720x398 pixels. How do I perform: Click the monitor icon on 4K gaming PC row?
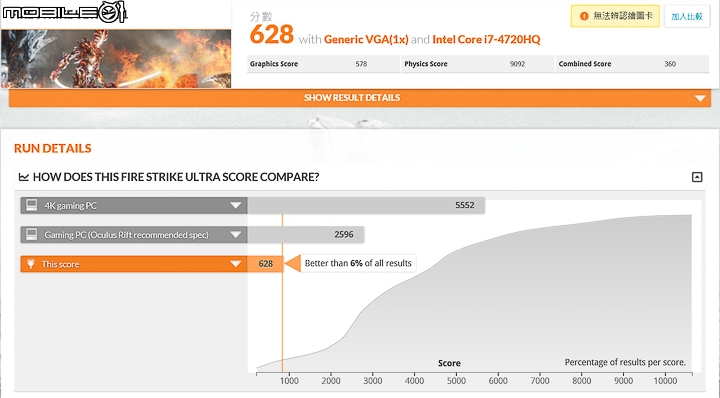coord(31,205)
